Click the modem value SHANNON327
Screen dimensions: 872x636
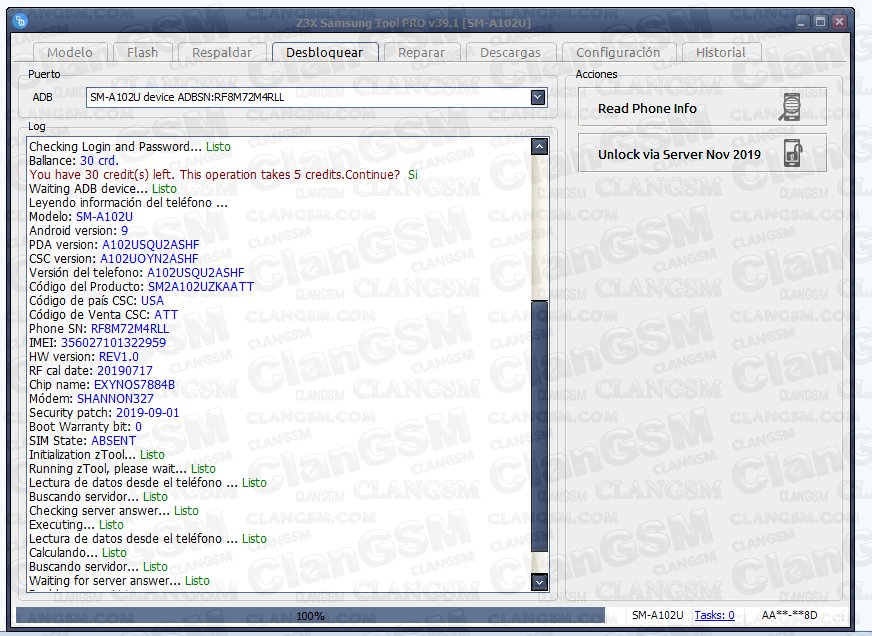(x=115, y=399)
